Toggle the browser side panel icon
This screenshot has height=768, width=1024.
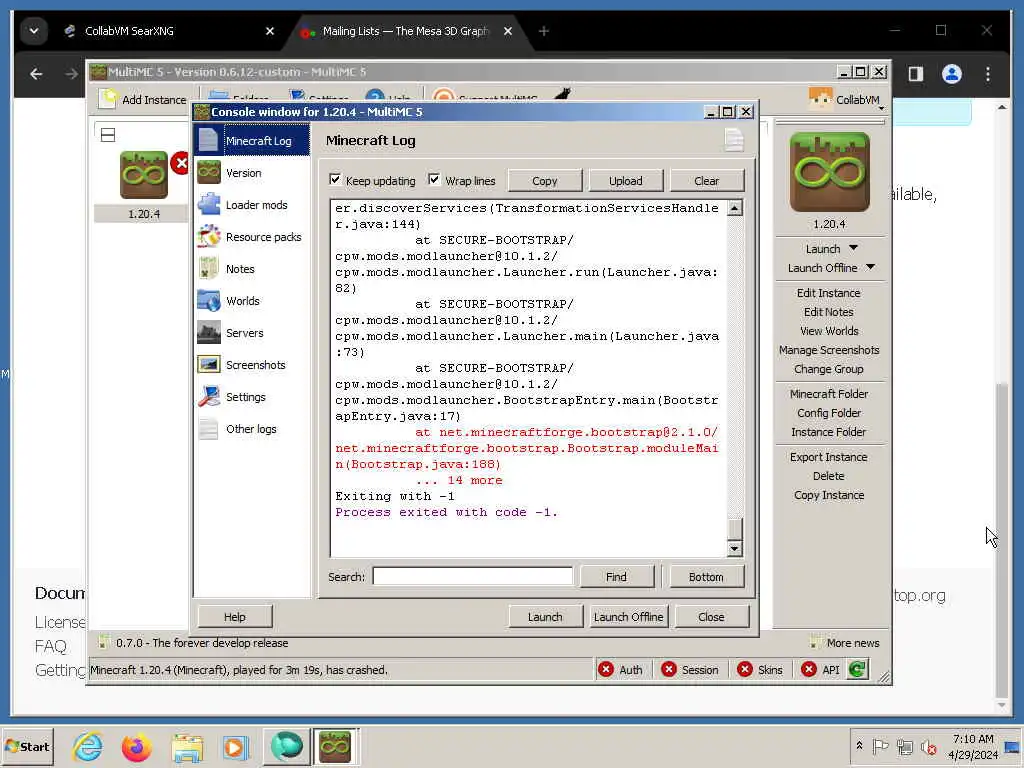(916, 74)
